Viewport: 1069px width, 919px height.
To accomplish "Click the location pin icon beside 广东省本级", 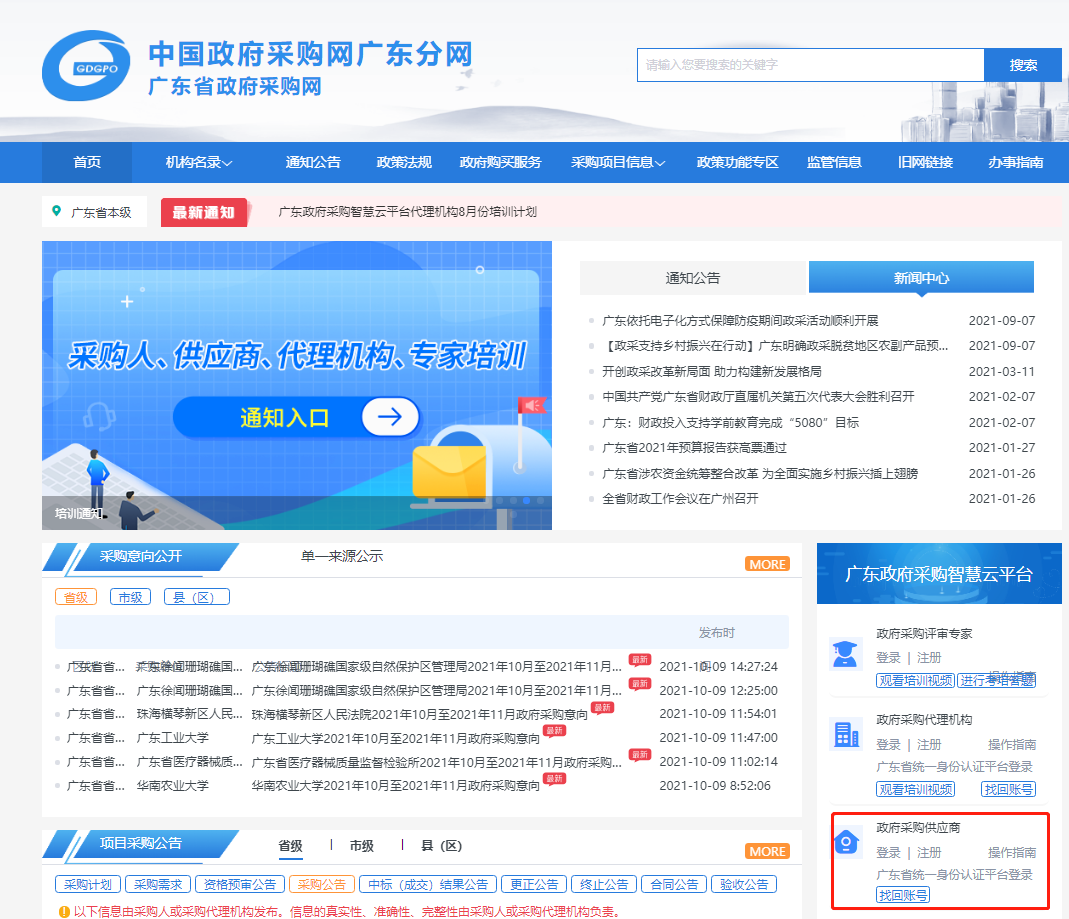I will pyautogui.click(x=57, y=211).
